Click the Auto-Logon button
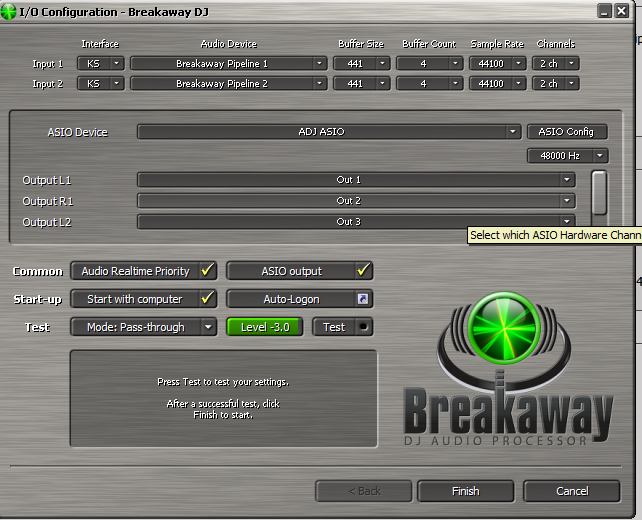642x520 pixels. pos(300,299)
